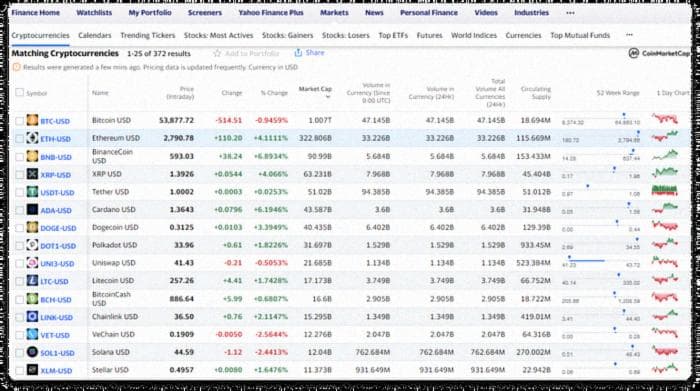700x391 pixels.
Task: Open the DOGE-USD 1 day chart thumbnail
Action: [665, 226]
